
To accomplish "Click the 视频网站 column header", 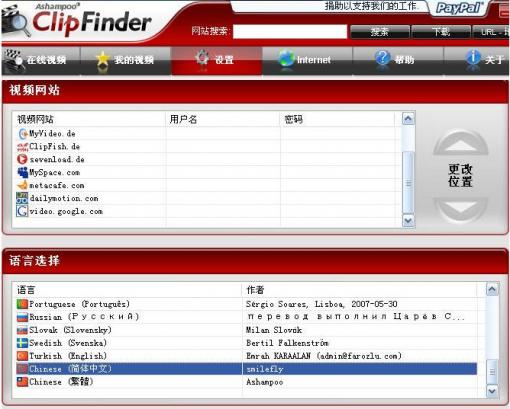I will tap(89, 119).
